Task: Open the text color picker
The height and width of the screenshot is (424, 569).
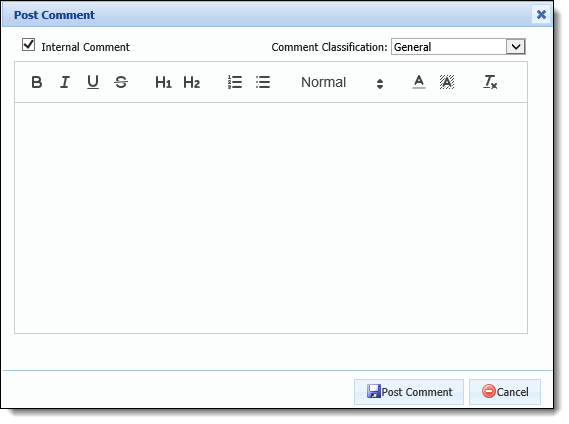Action: pyautogui.click(x=419, y=82)
